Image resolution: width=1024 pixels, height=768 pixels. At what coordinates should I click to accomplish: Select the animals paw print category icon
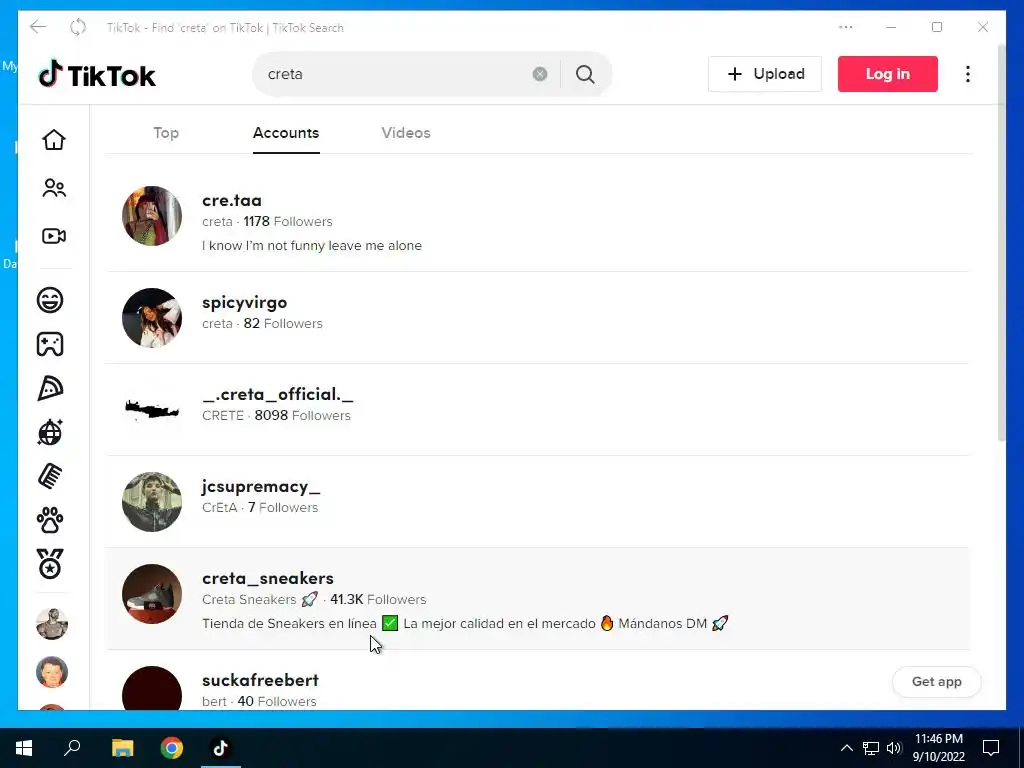coord(50,520)
